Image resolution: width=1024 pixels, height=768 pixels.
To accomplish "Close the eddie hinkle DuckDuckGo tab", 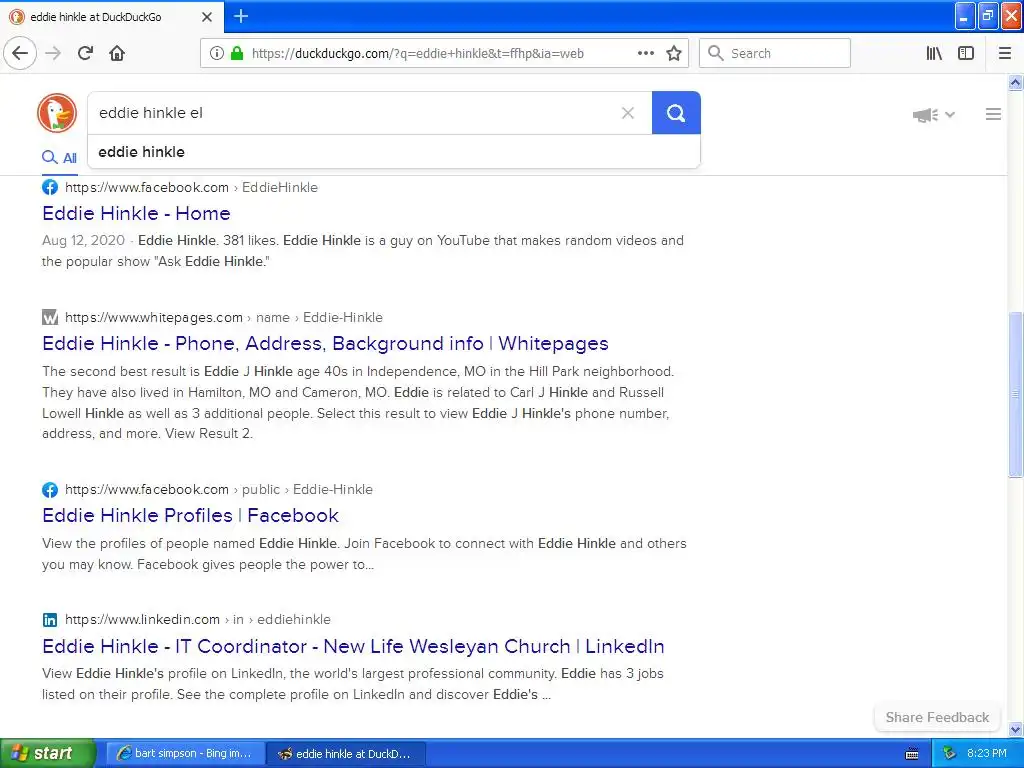I will 206,17.
